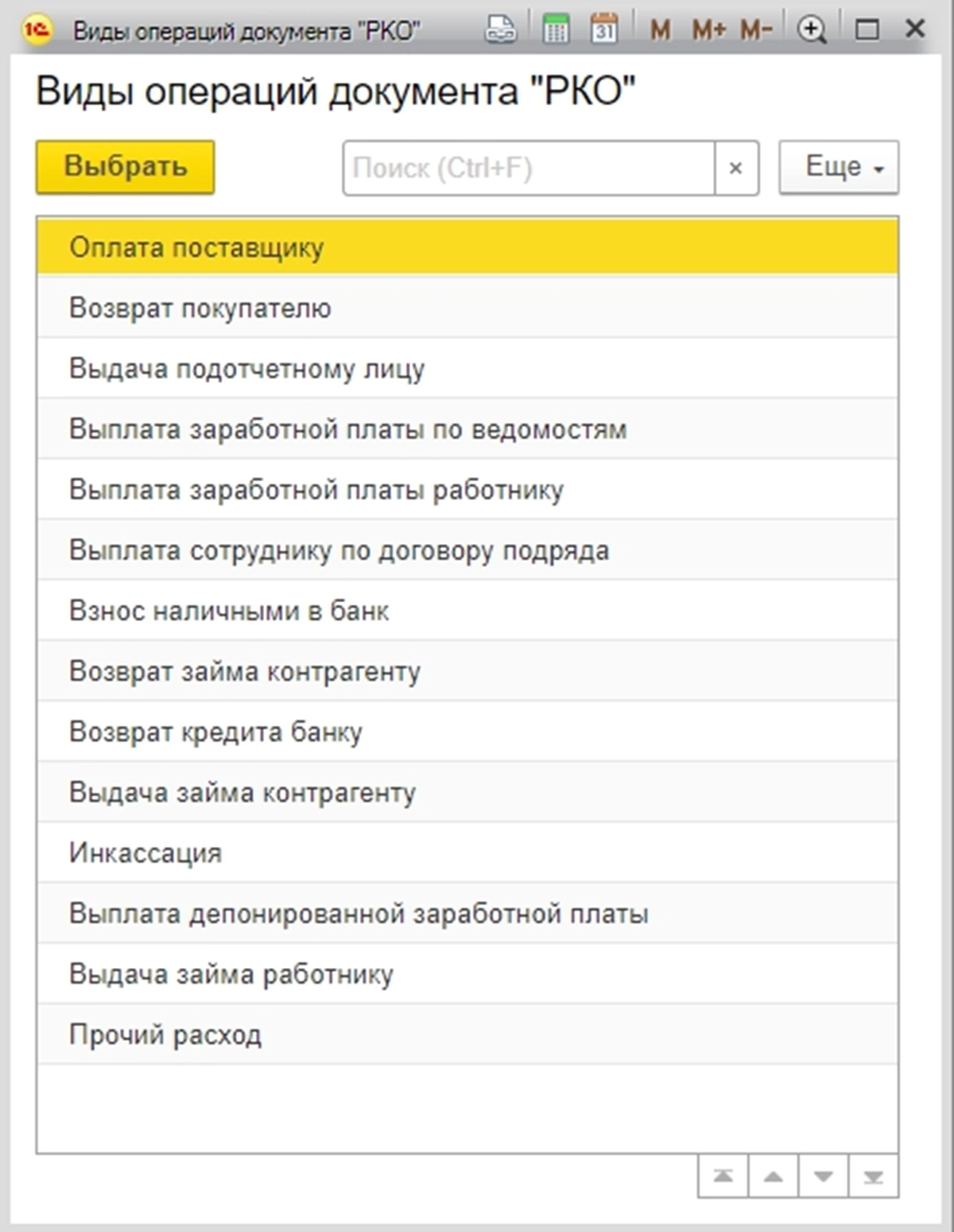Click the M- memory subtract button
Image resolution: width=954 pixels, height=1232 pixels.
coord(756,30)
